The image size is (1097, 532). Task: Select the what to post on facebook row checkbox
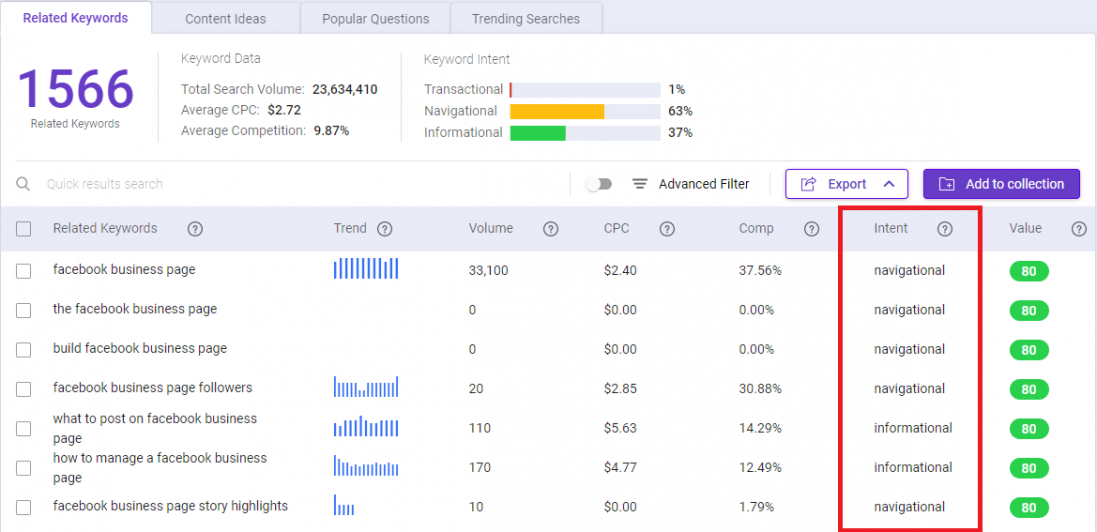pos(23,428)
